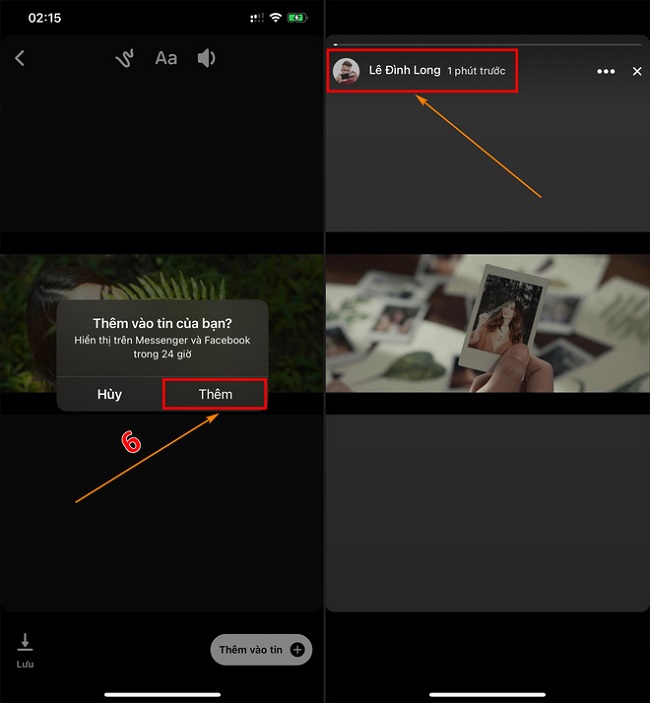Save the story using the Lưu download icon
Screen dimensions: 650x703
(25, 650)
